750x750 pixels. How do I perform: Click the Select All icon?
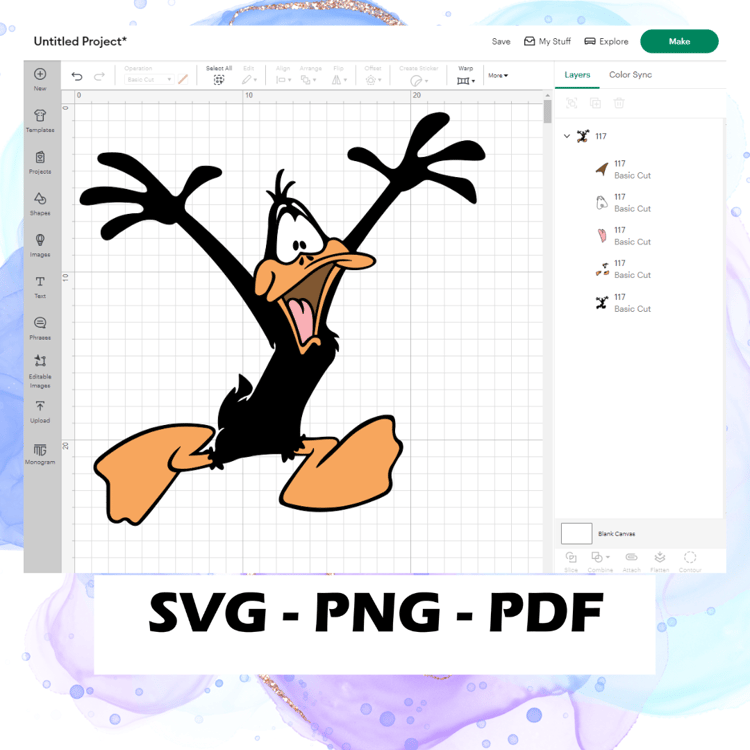pyautogui.click(x=219, y=80)
